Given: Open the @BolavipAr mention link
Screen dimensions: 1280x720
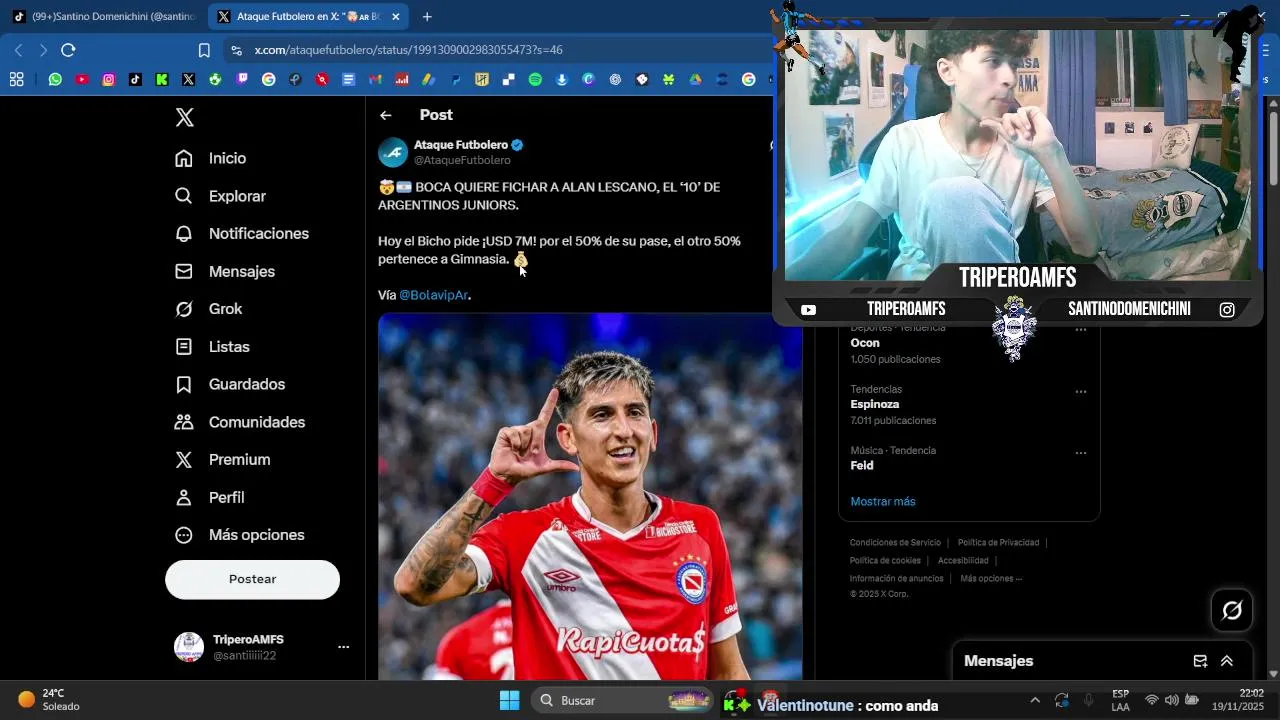Looking at the screenshot, I should pyautogui.click(x=433, y=295).
